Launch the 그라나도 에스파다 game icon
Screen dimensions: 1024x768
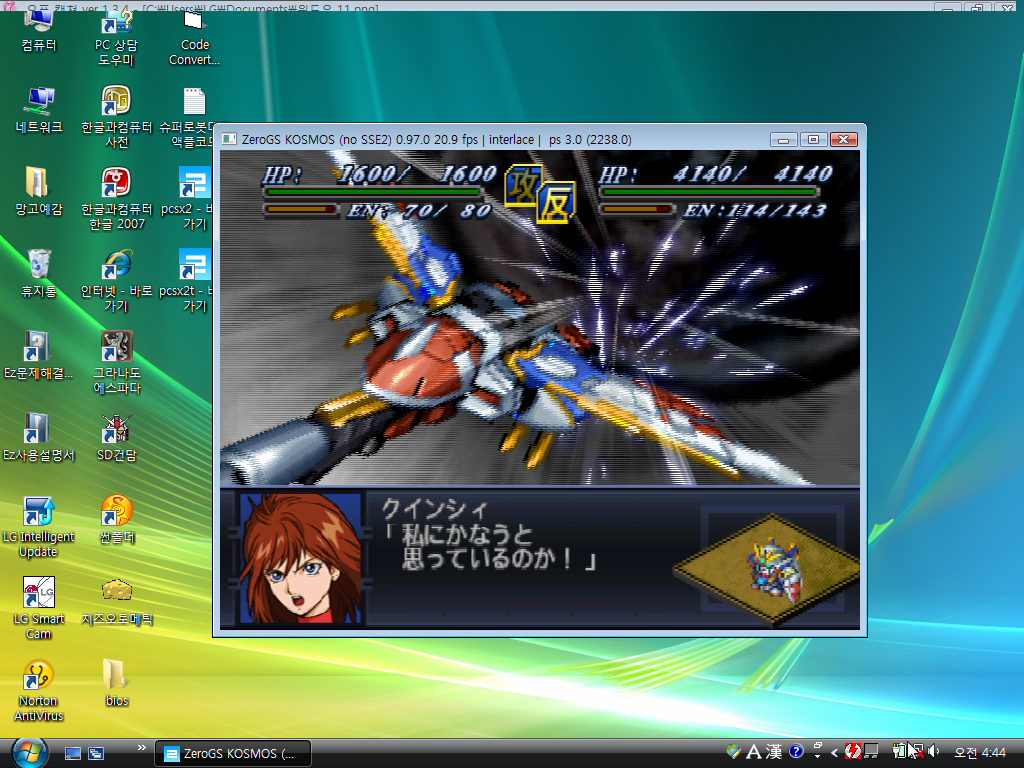[x=116, y=362]
